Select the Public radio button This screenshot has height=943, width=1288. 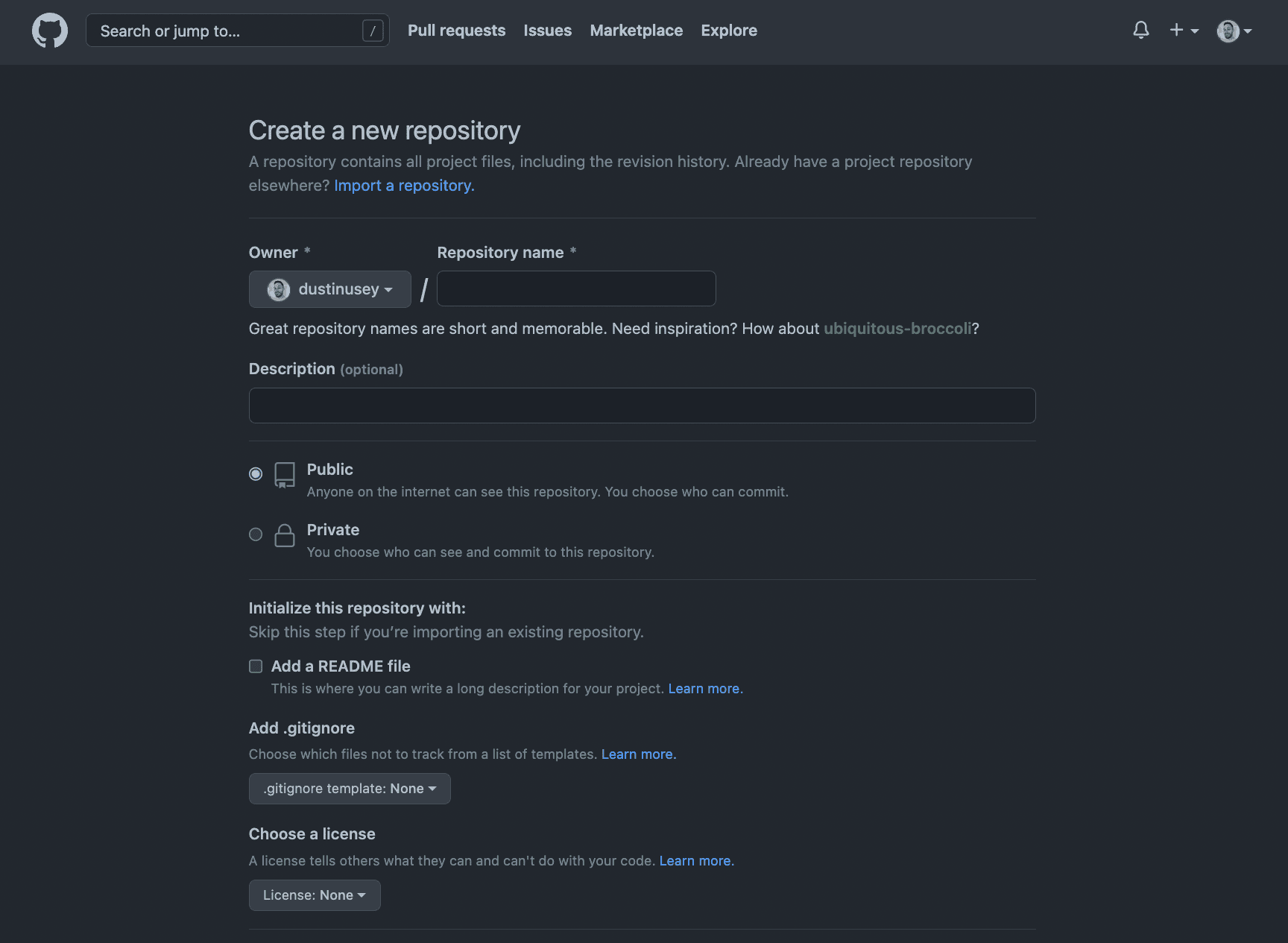pyautogui.click(x=256, y=474)
